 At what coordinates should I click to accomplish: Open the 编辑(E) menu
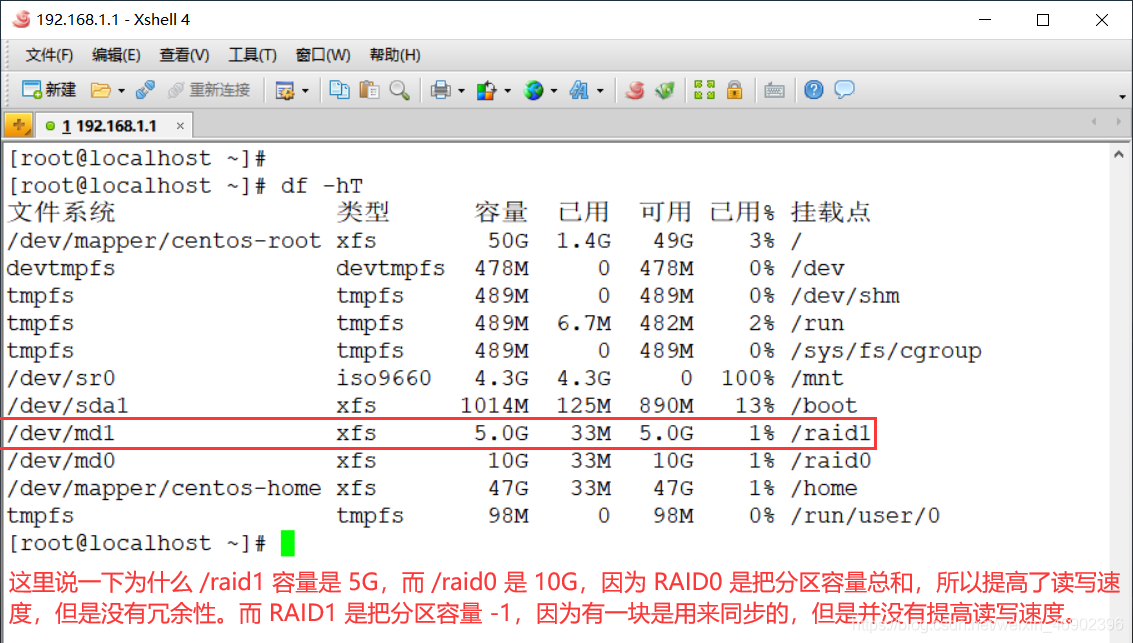click(x=116, y=55)
